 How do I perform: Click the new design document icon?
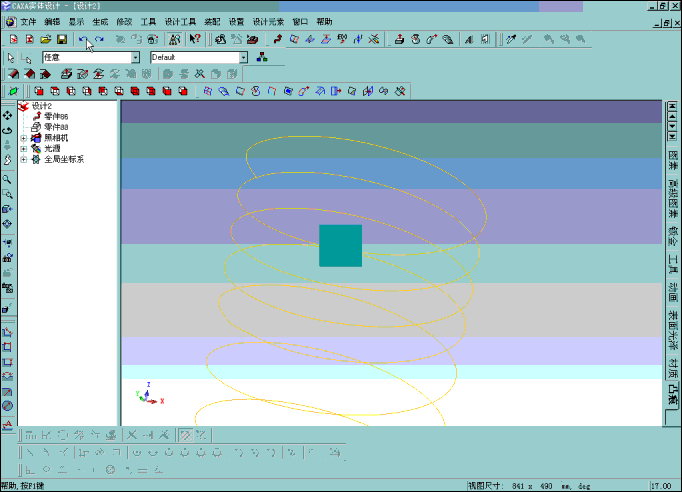click(x=13, y=40)
